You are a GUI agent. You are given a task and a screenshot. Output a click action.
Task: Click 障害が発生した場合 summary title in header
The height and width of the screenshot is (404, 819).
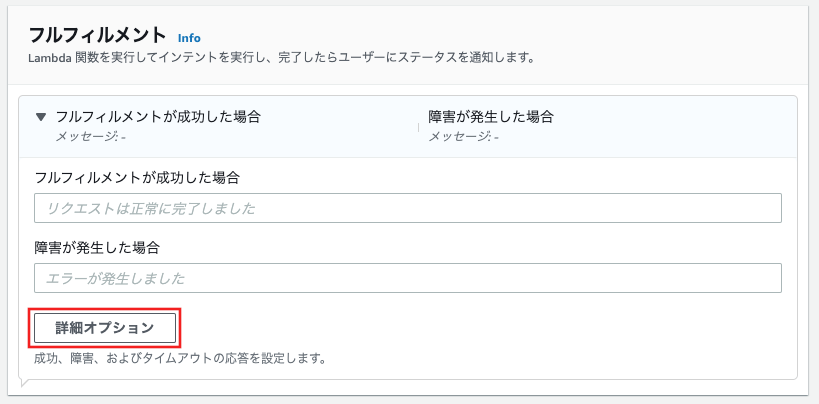click(490, 117)
